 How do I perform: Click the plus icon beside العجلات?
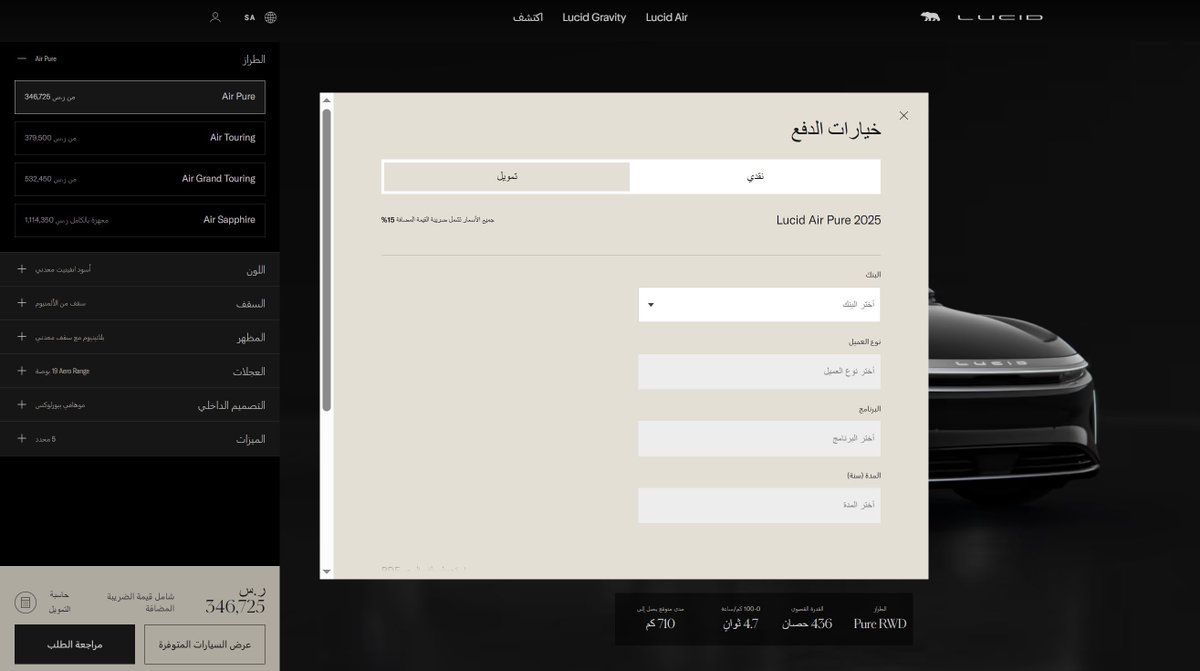coord(22,371)
